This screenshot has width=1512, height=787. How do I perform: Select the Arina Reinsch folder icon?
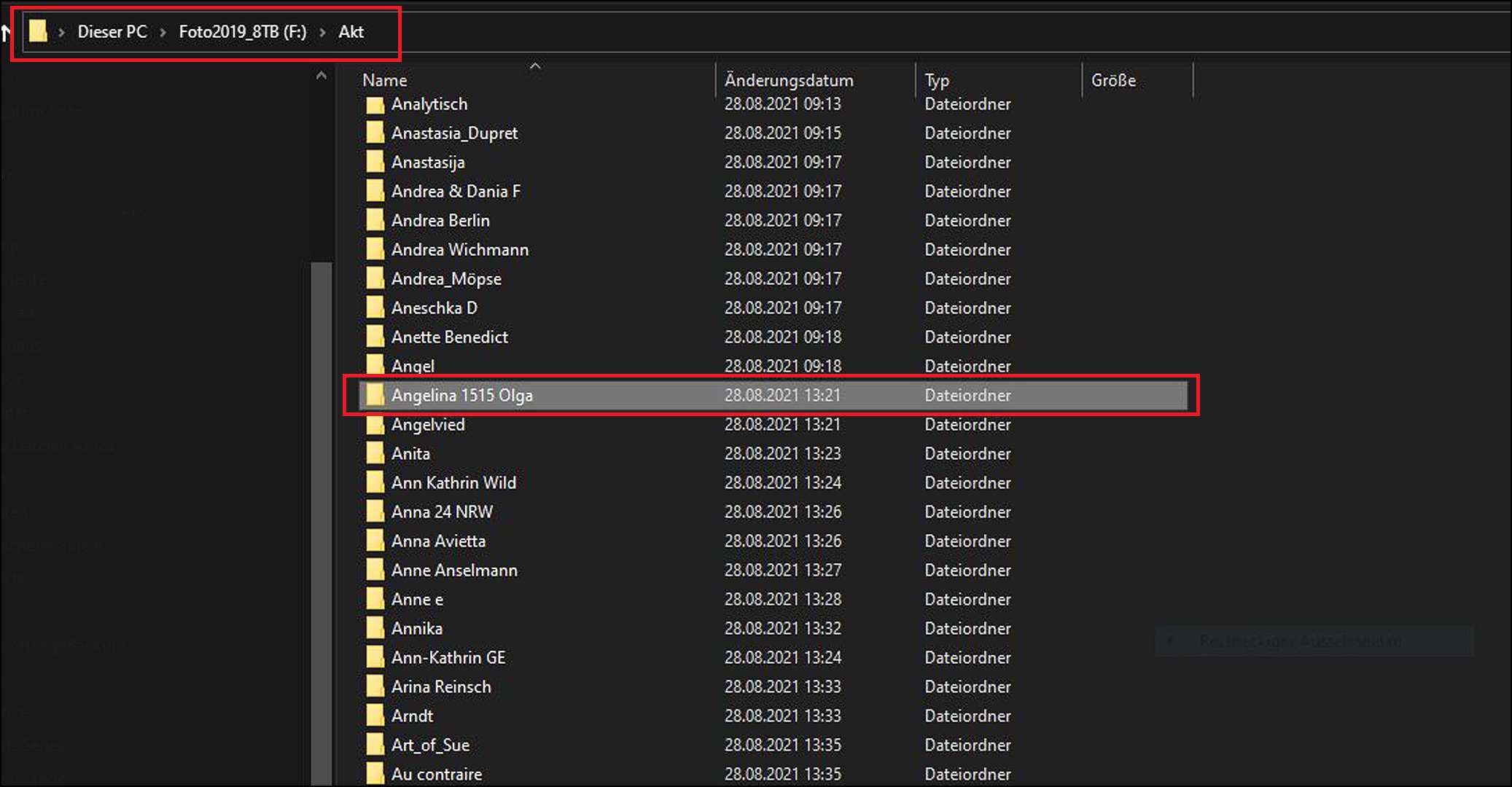(375, 687)
